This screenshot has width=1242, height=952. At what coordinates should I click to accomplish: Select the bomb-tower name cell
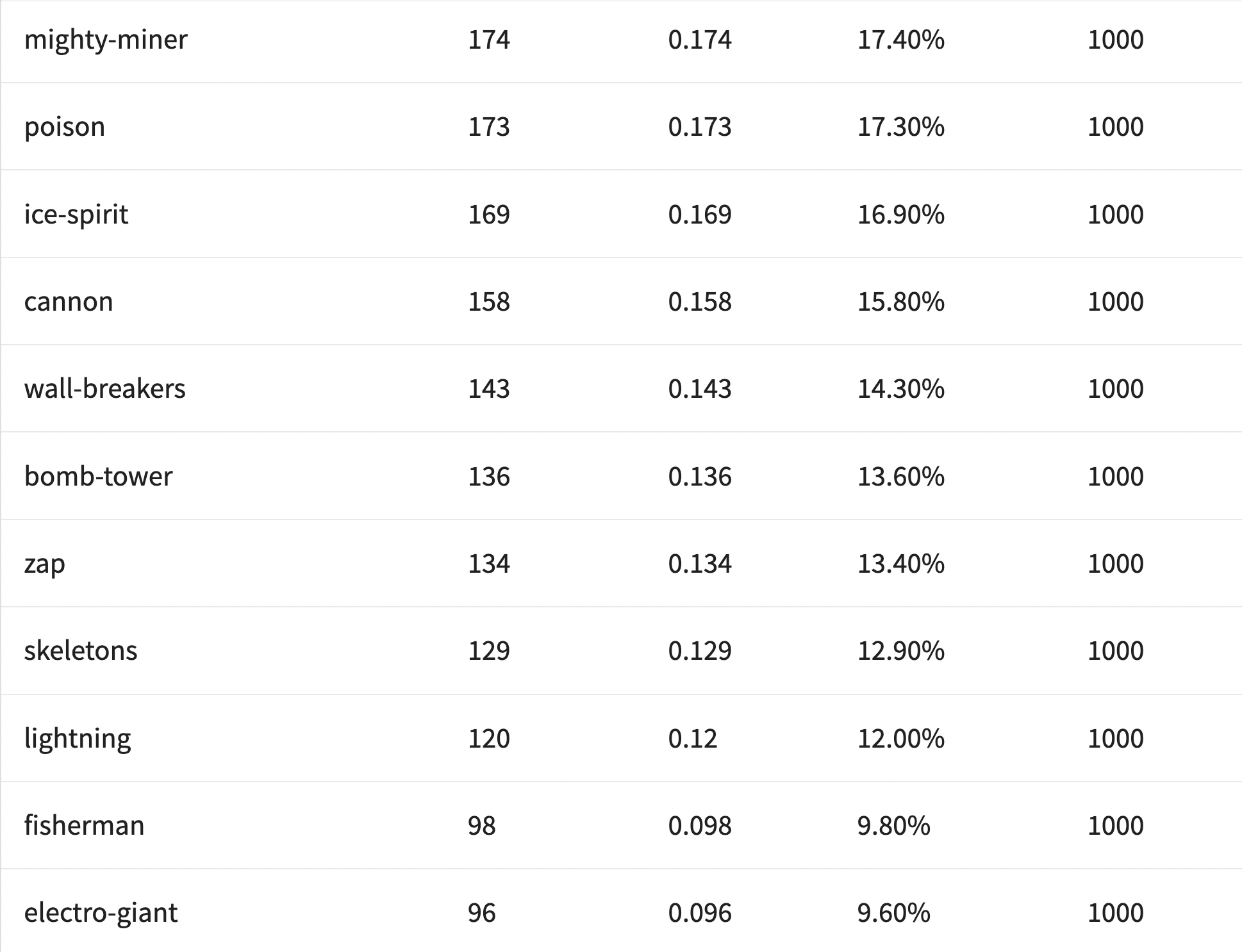point(99,477)
